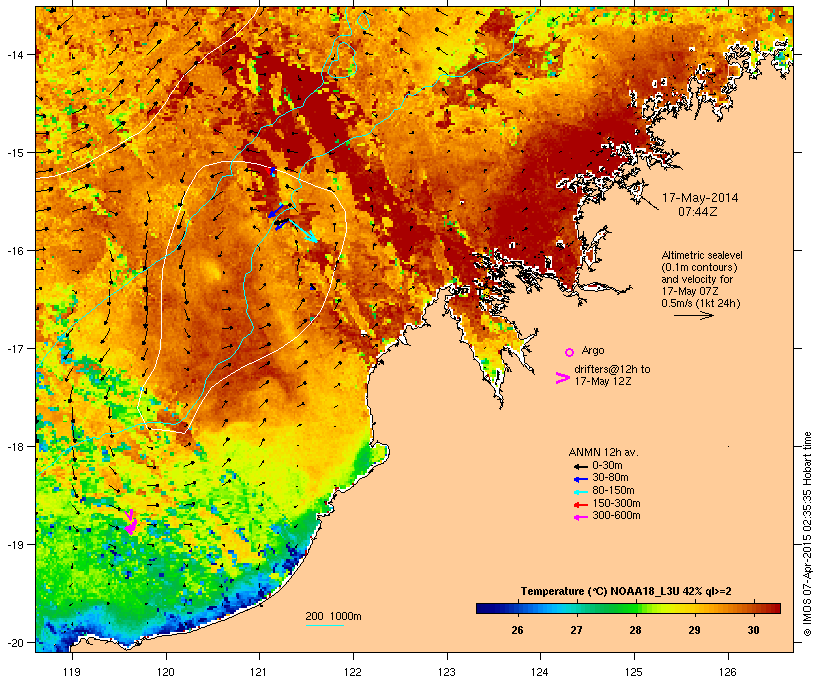Click the latitude axis label -18

pos(15,447)
